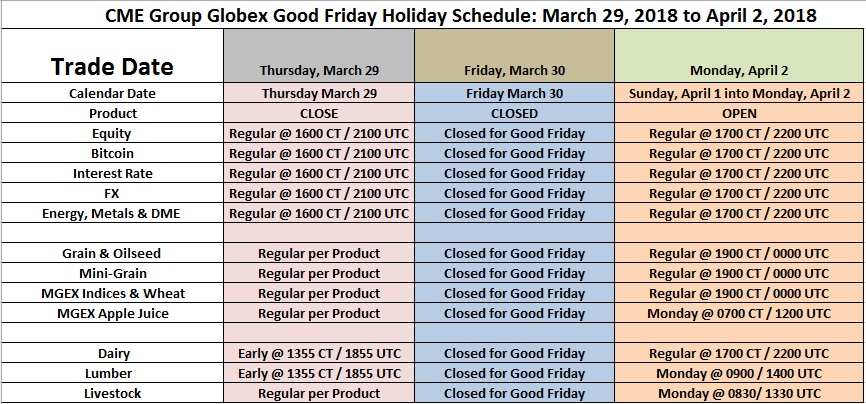Select the green 'Monday, April 2' column header
The width and height of the screenshot is (866, 404).
738,70
